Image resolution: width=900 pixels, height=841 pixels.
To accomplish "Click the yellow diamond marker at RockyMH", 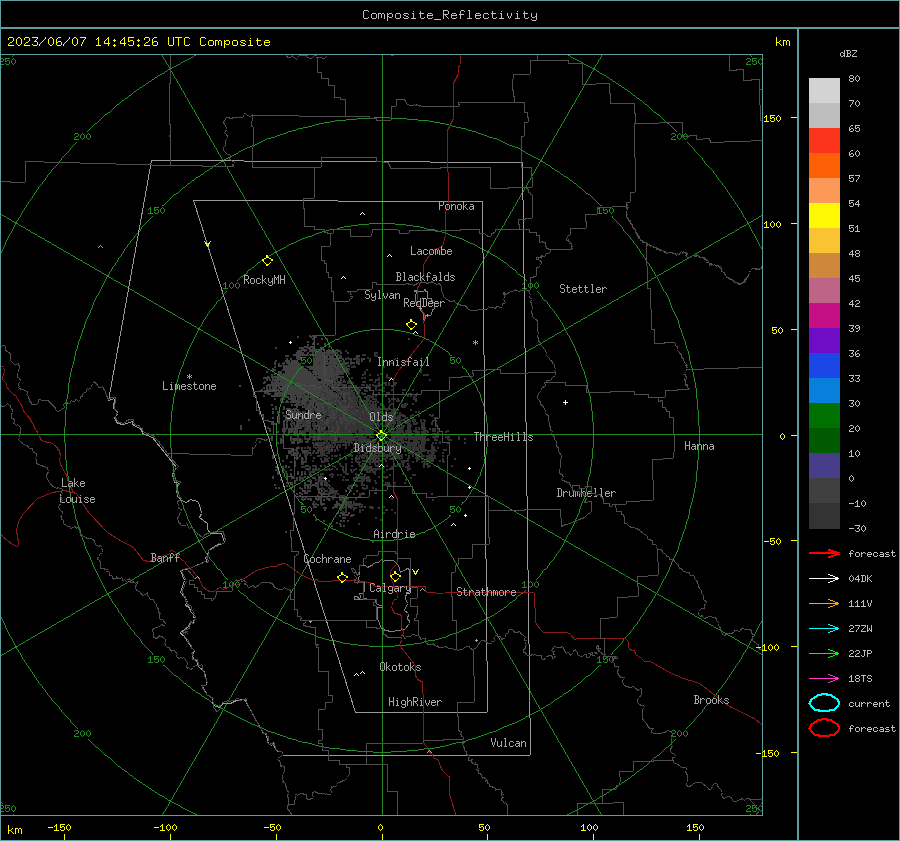I will (x=267, y=261).
